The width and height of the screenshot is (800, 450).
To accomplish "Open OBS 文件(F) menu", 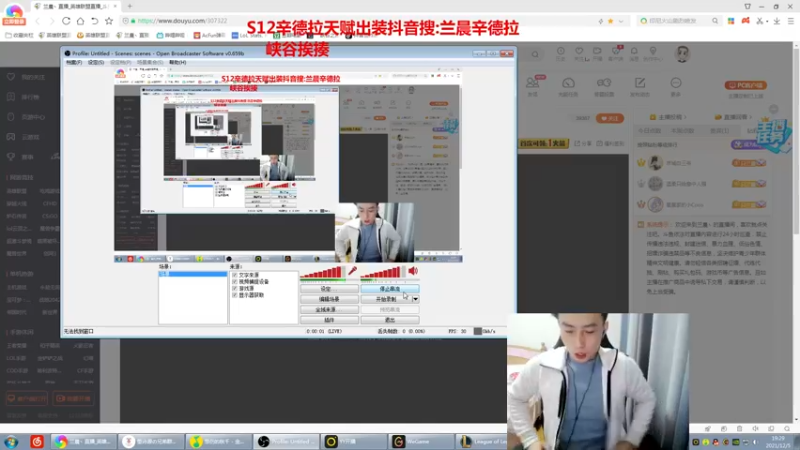I will (74, 62).
